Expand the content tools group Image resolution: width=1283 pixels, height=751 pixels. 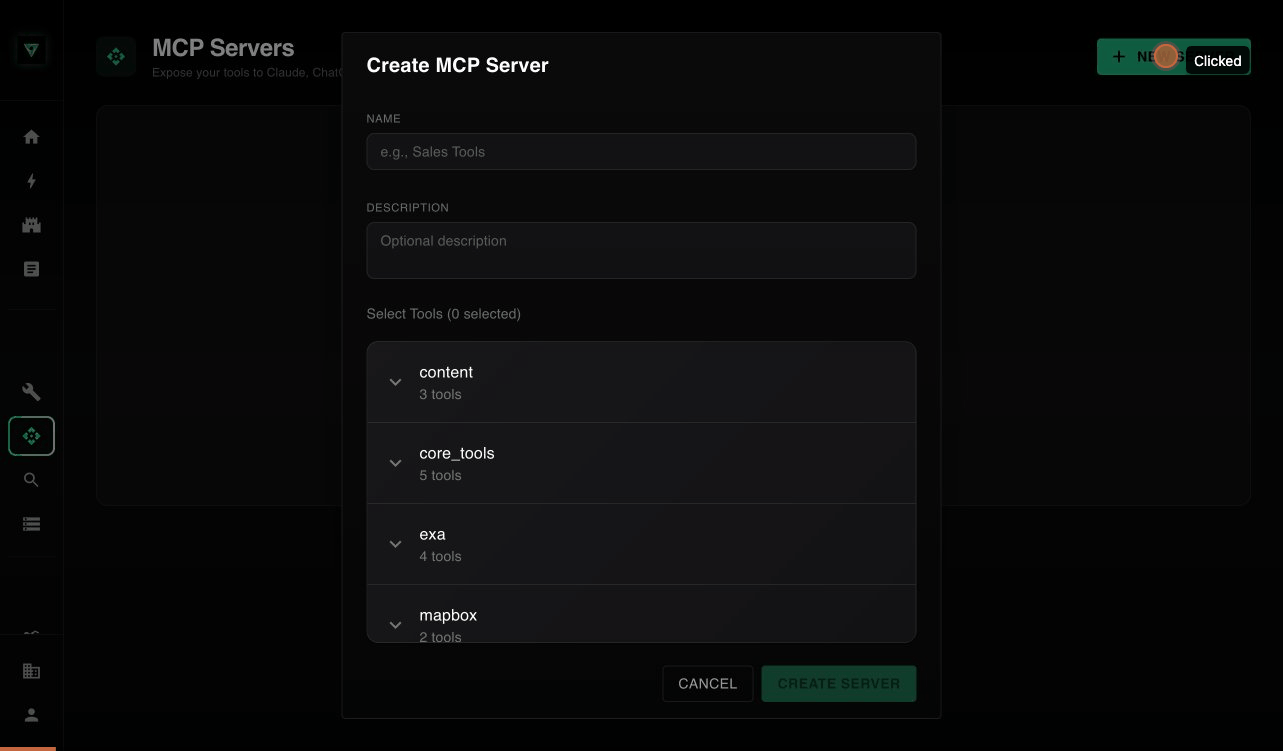click(395, 382)
